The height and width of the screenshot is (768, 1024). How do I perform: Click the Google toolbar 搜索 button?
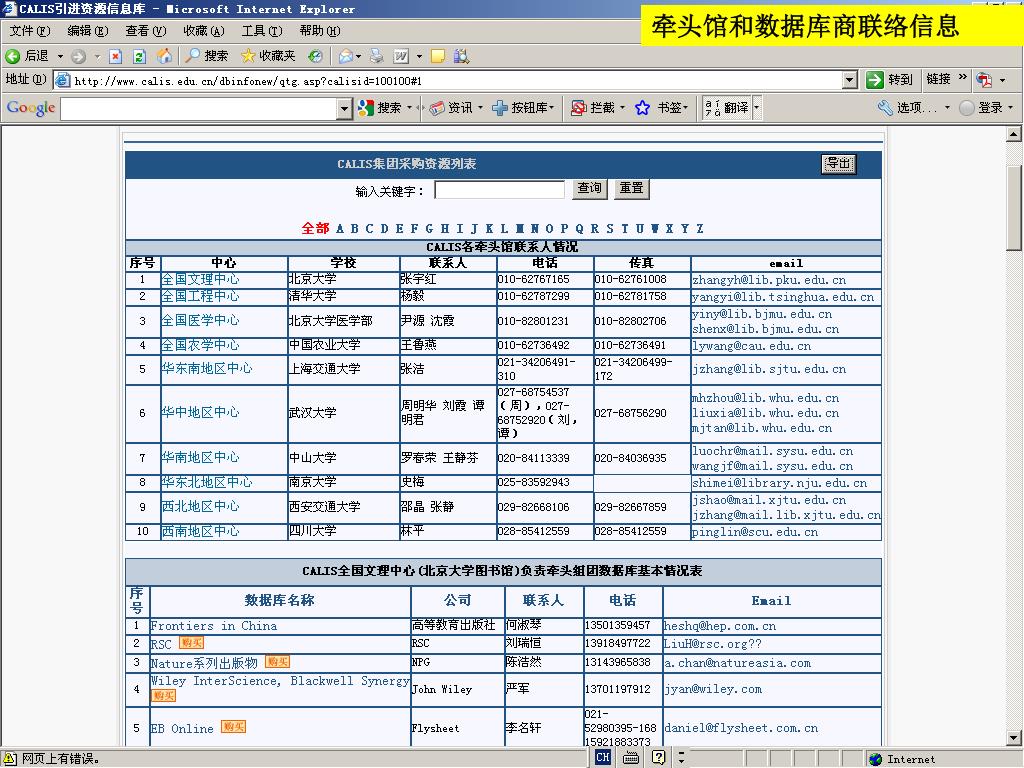coord(380,108)
